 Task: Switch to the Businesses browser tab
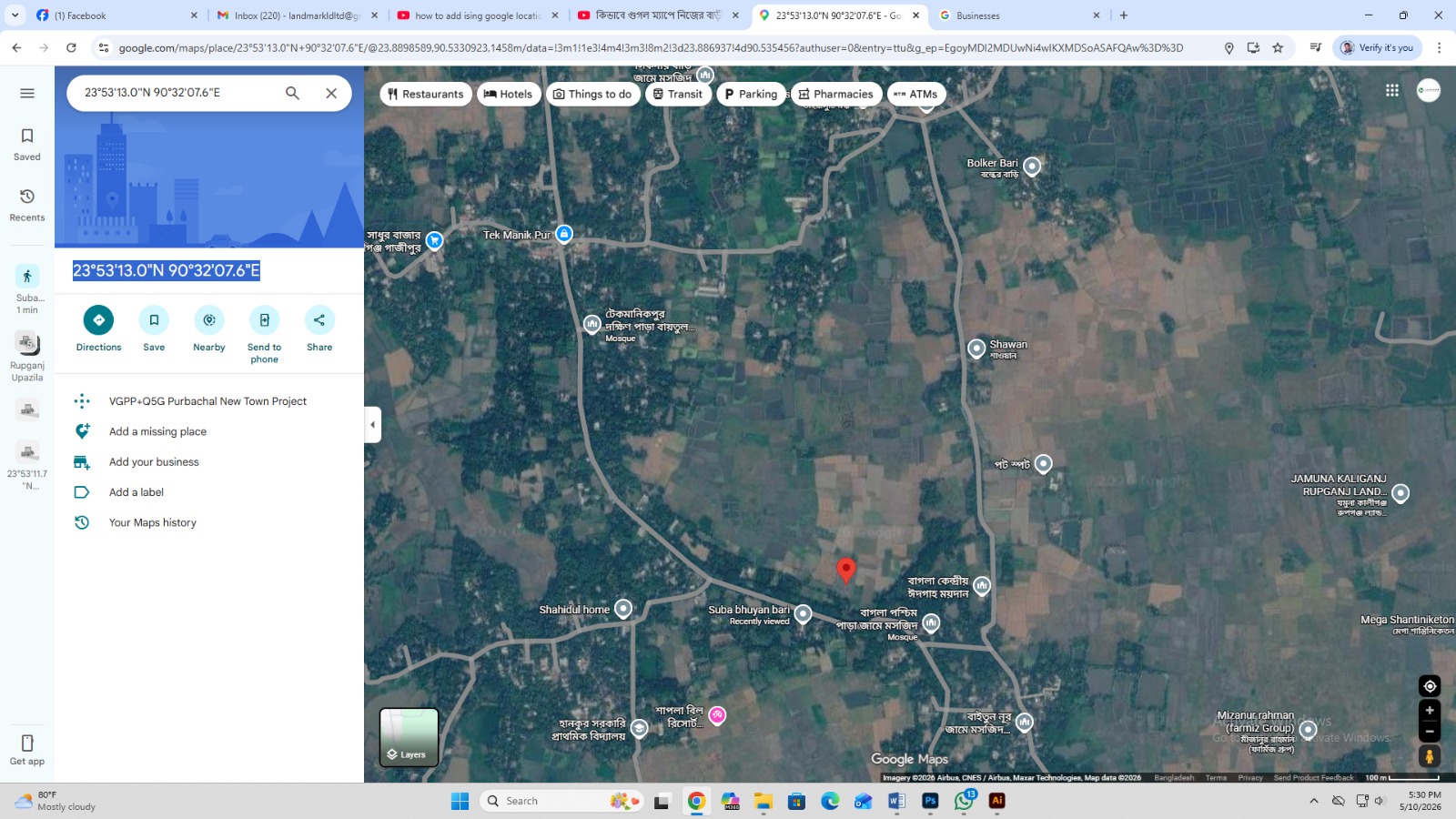point(1019,15)
